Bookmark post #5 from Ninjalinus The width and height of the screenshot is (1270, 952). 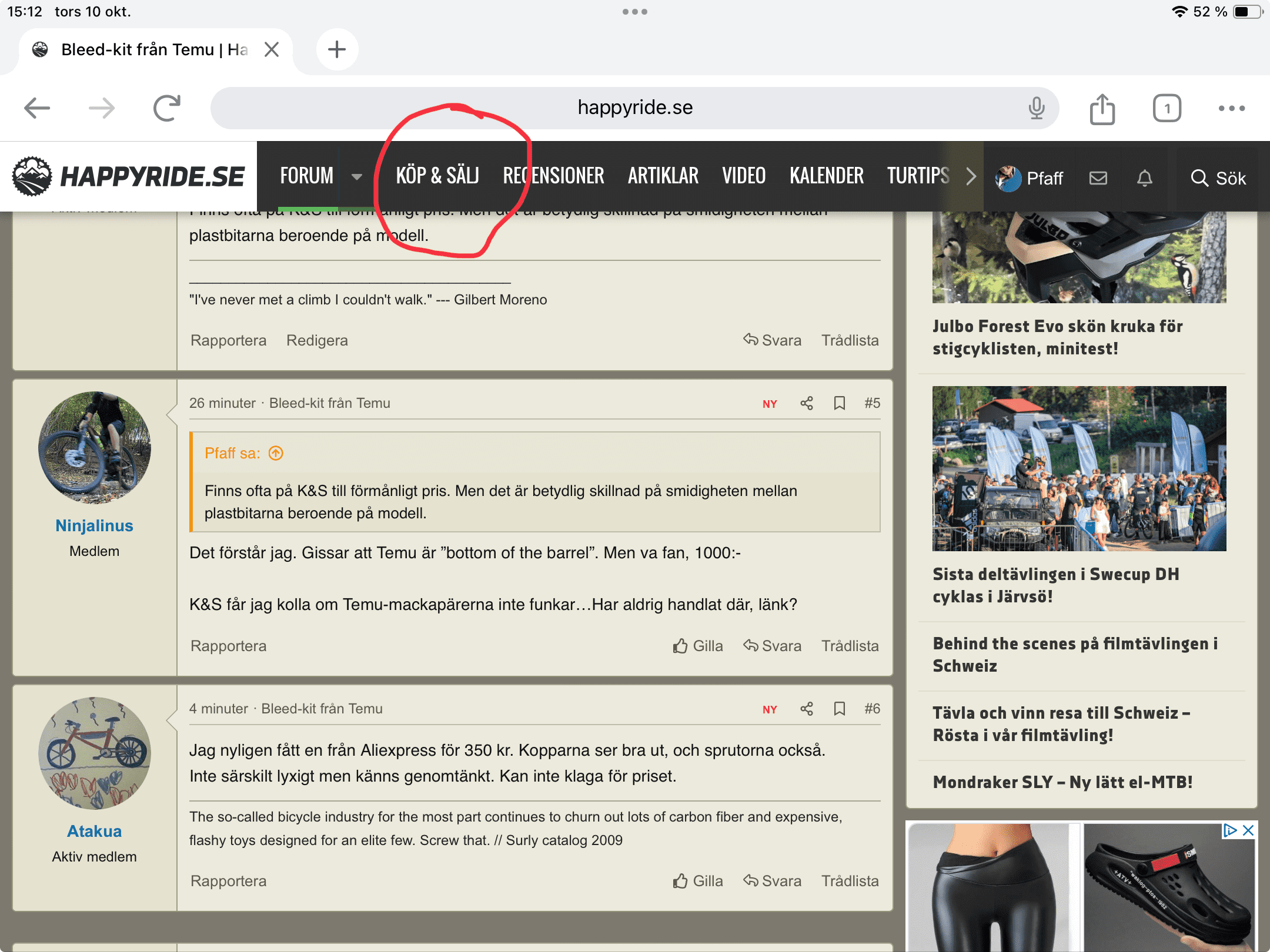840,403
